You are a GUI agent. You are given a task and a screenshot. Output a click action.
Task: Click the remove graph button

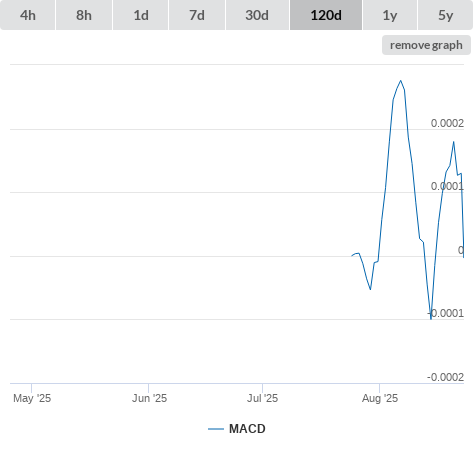[426, 45]
